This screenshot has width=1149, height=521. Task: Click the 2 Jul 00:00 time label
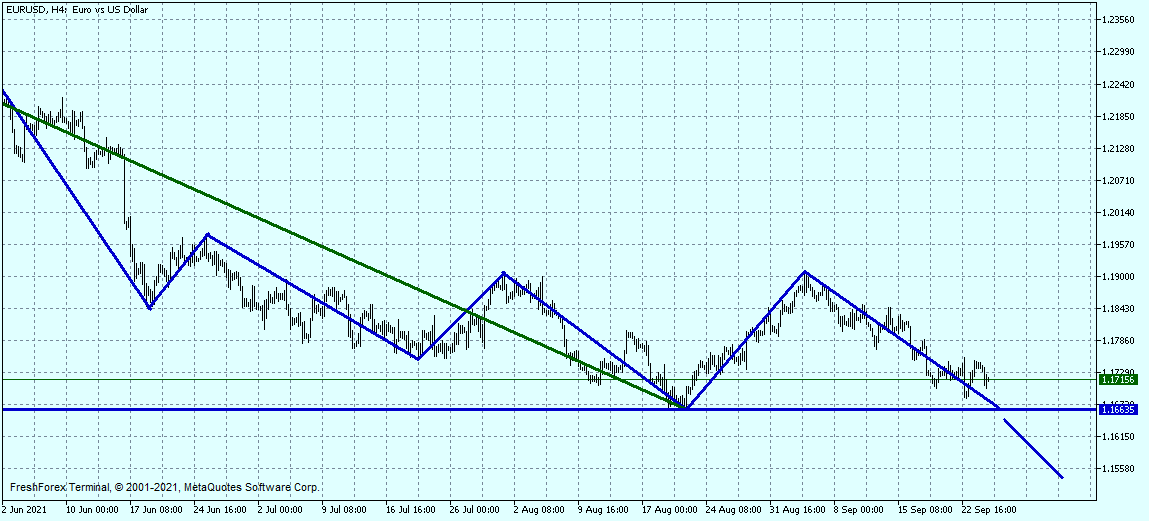[281, 509]
